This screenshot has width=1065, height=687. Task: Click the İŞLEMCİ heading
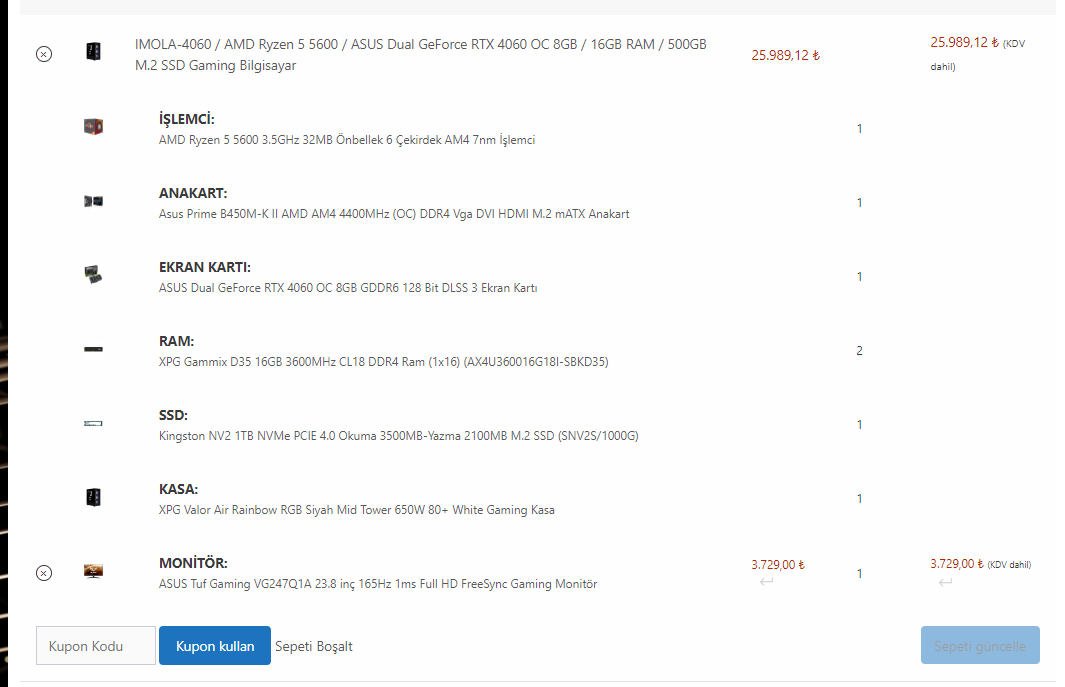click(187, 119)
